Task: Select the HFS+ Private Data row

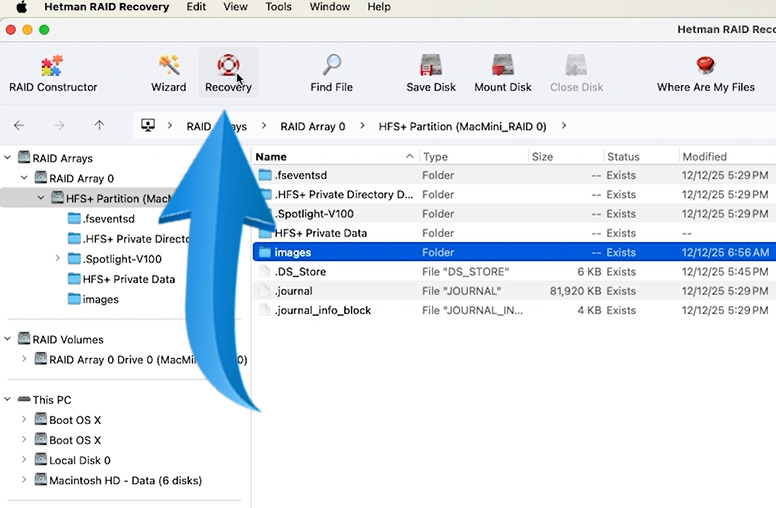Action: 514,233
